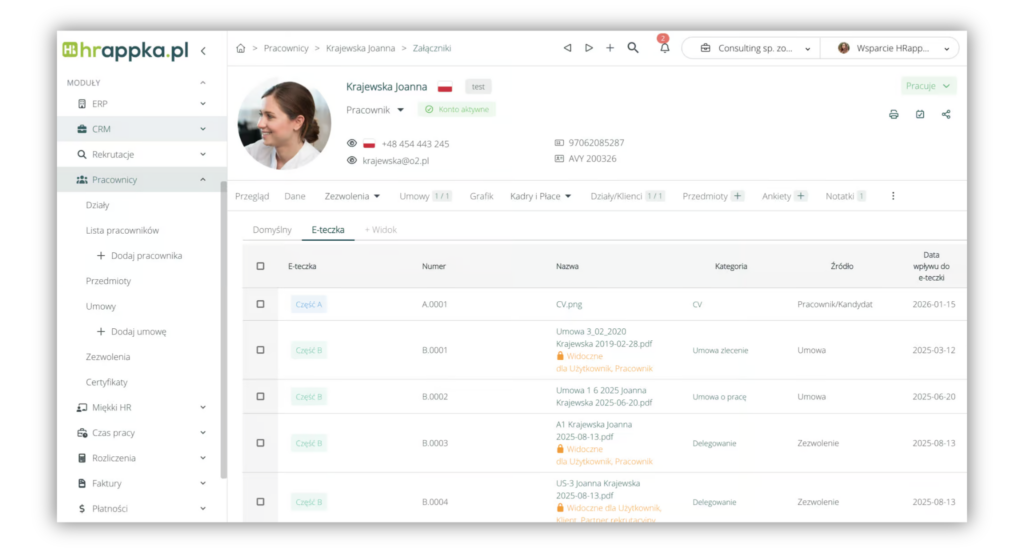Screen dimensions: 1024x553
Task: Select the E-teczka view tab
Action: (328, 230)
